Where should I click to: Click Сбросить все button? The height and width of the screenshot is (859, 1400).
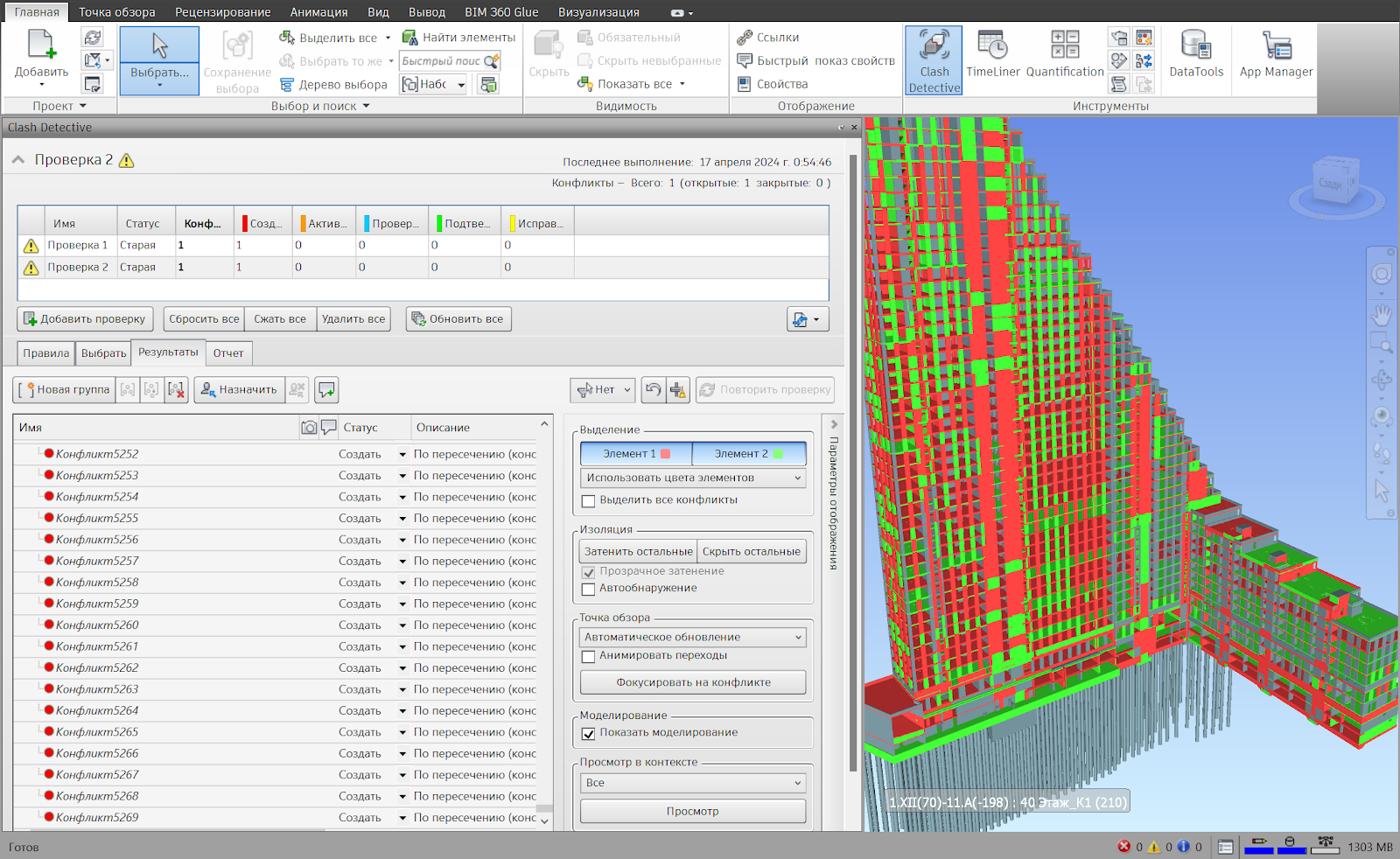pos(204,319)
